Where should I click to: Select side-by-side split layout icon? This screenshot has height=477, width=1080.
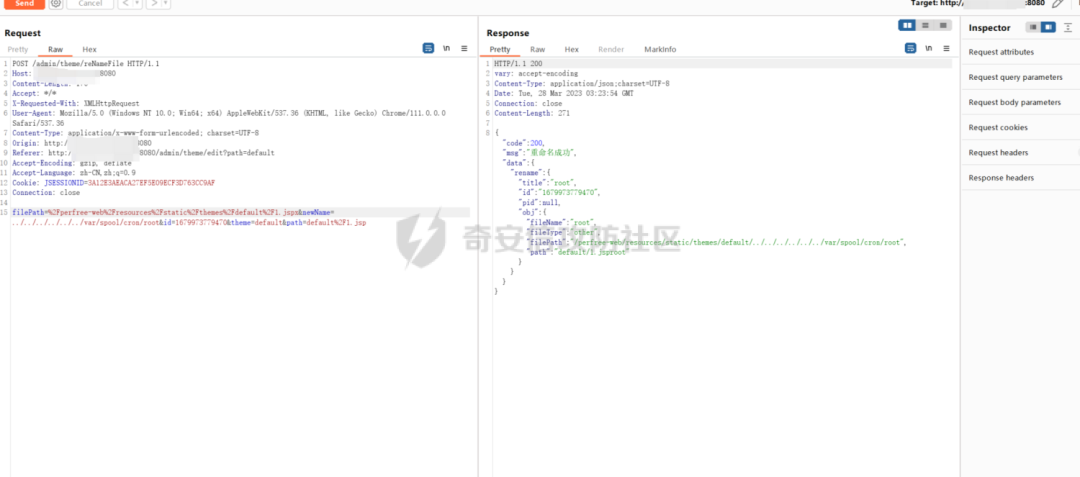908,25
